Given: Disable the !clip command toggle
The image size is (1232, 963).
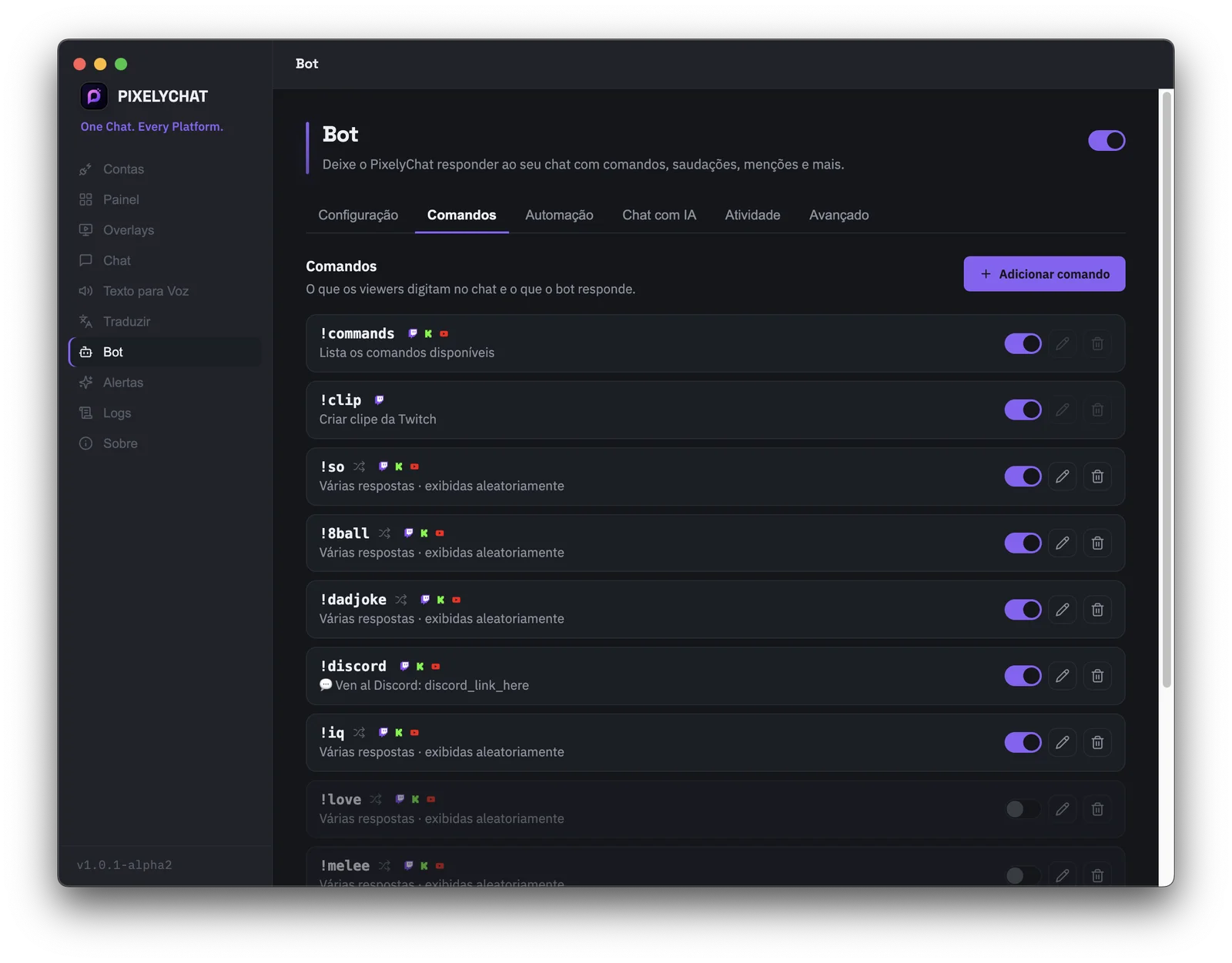Looking at the screenshot, I should 1023,410.
